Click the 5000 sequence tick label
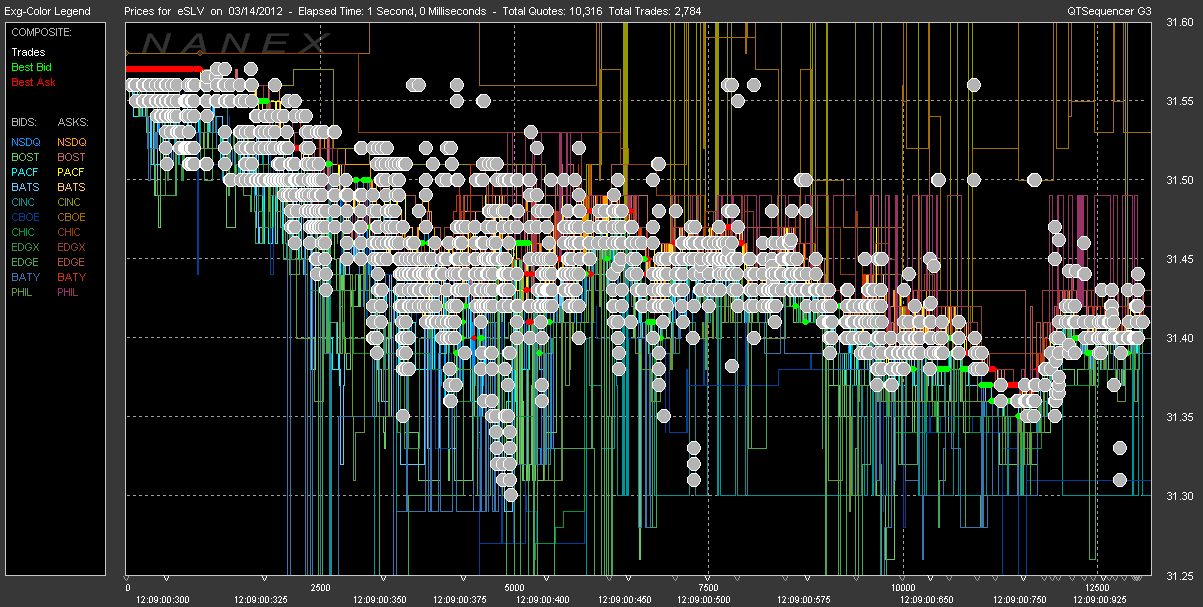The image size is (1203, 607). (x=514, y=588)
